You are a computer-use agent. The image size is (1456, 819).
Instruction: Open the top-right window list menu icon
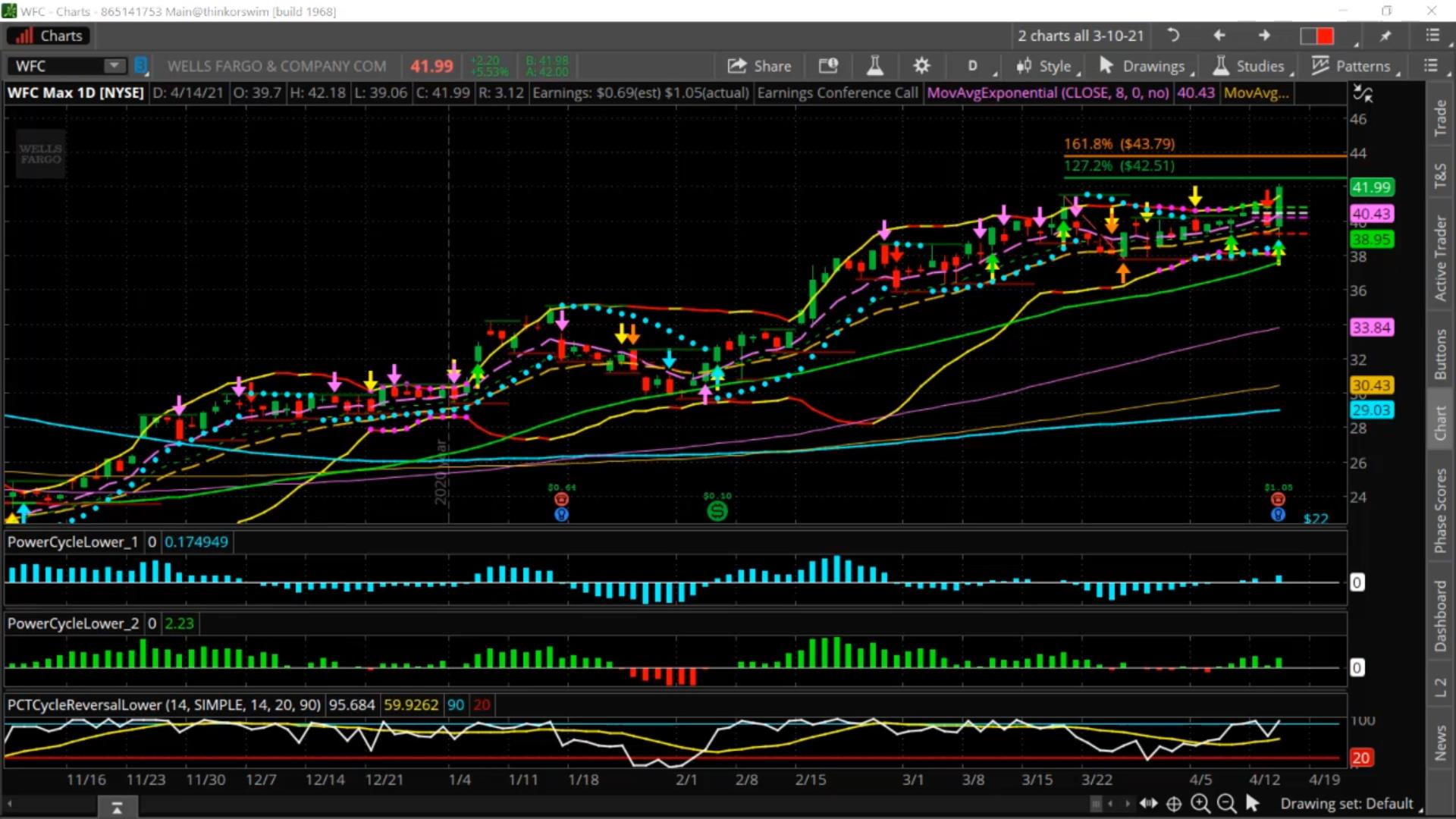(x=1432, y=36)
